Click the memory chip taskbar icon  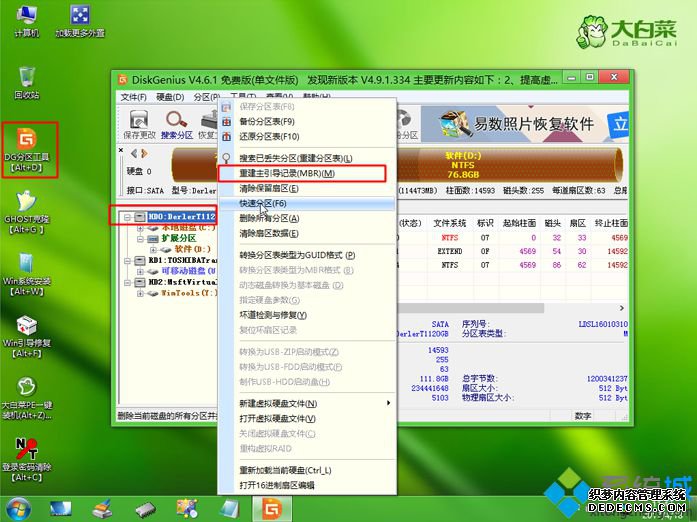click(x=145, y=510)
